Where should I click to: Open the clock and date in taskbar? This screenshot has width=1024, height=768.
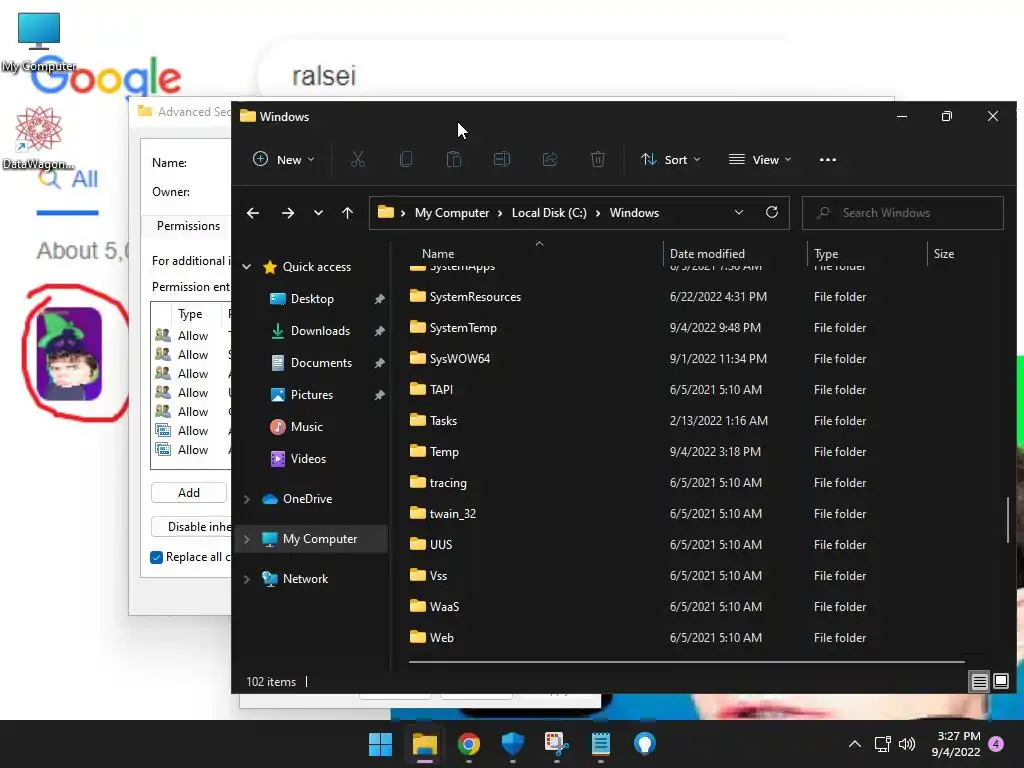[x=957, y=744]
